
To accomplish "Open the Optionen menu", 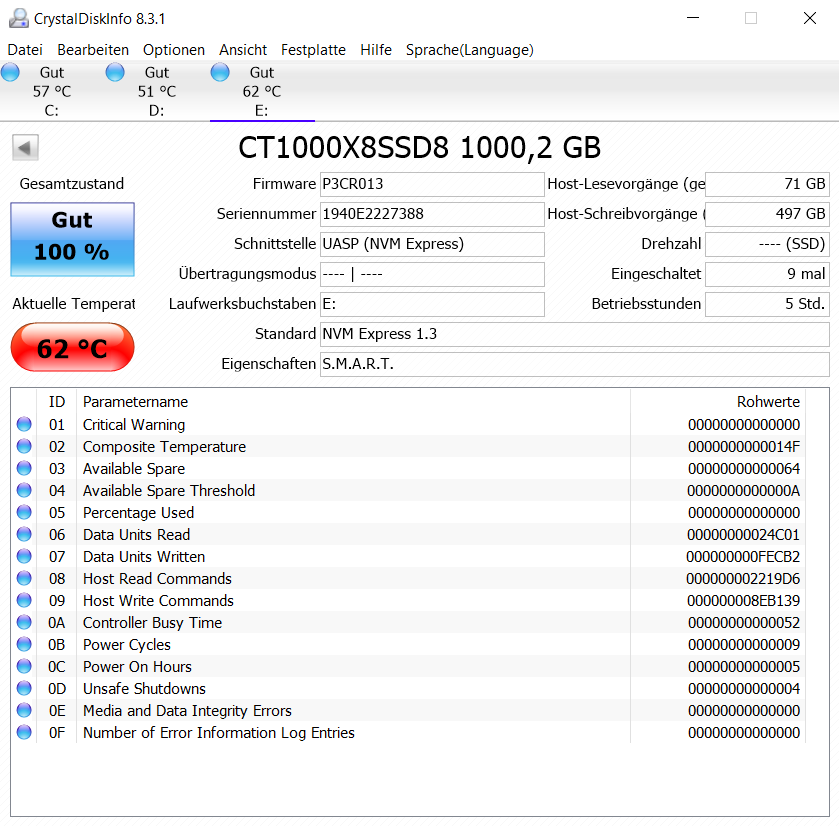I will (x=173, y=50).
